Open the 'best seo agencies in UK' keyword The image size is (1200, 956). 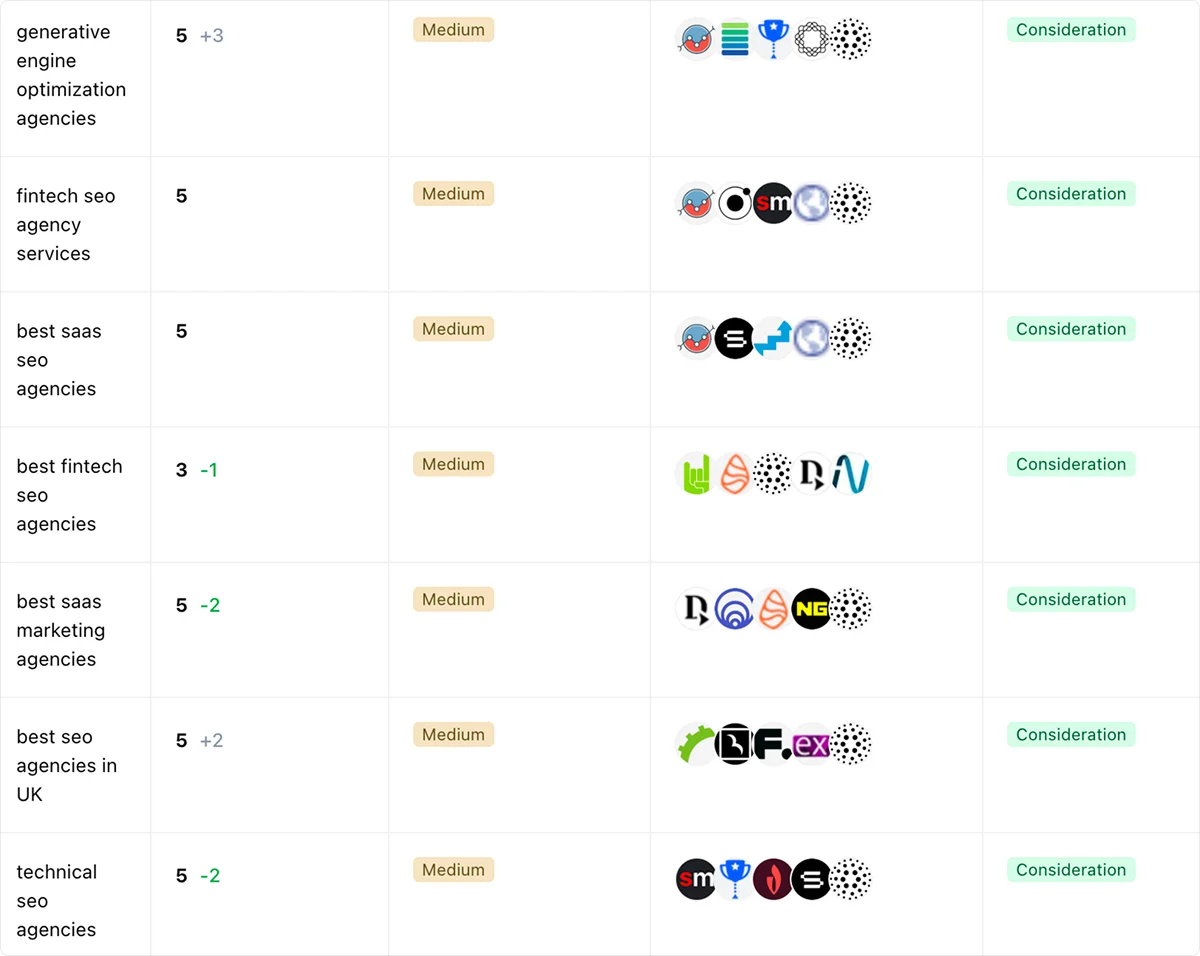(66, 765)
